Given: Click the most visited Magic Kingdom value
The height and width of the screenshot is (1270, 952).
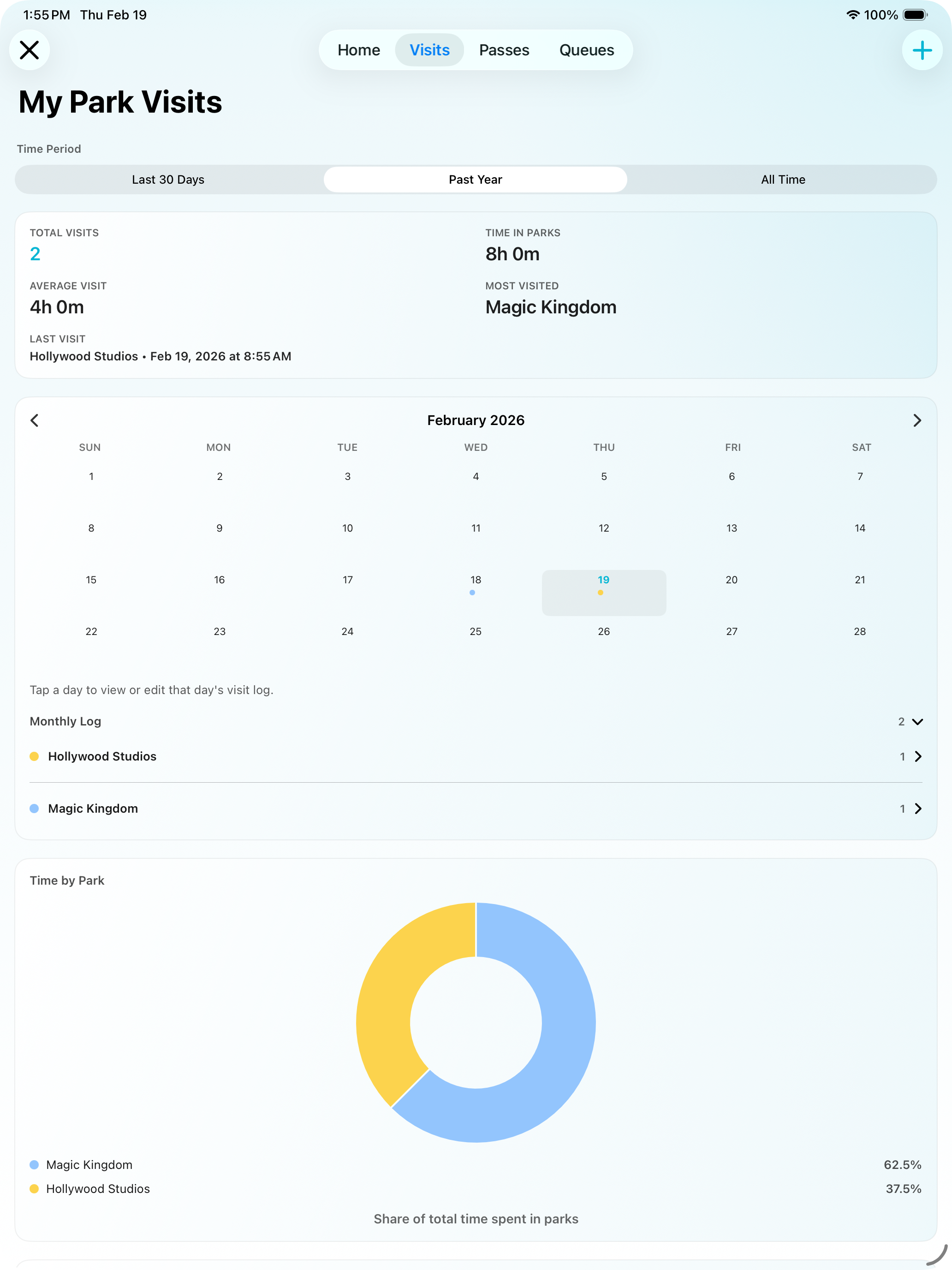Looking at the screenshot, I should [x=551, y=307].
